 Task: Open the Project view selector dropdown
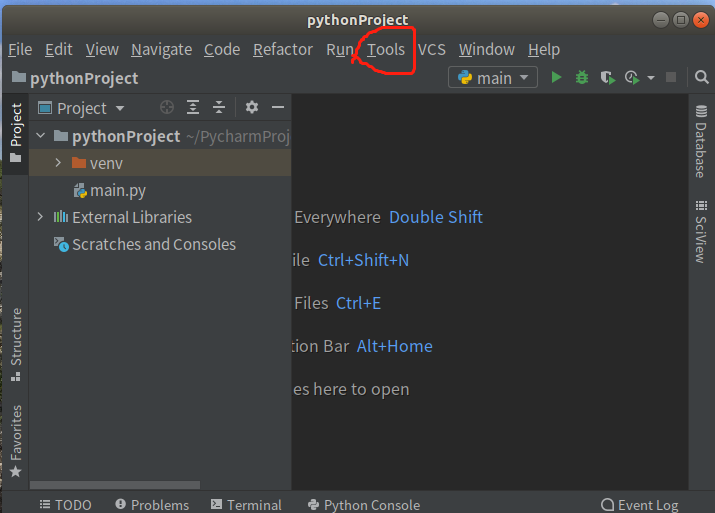tap(81, 108)
